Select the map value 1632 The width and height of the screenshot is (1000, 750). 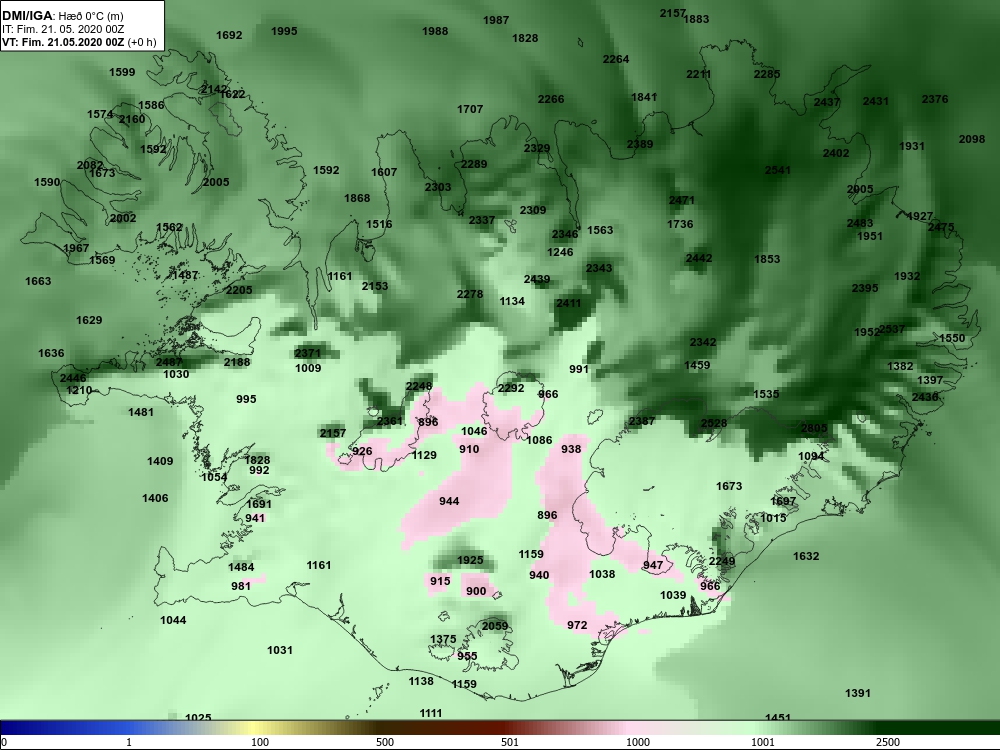(806, 556)
